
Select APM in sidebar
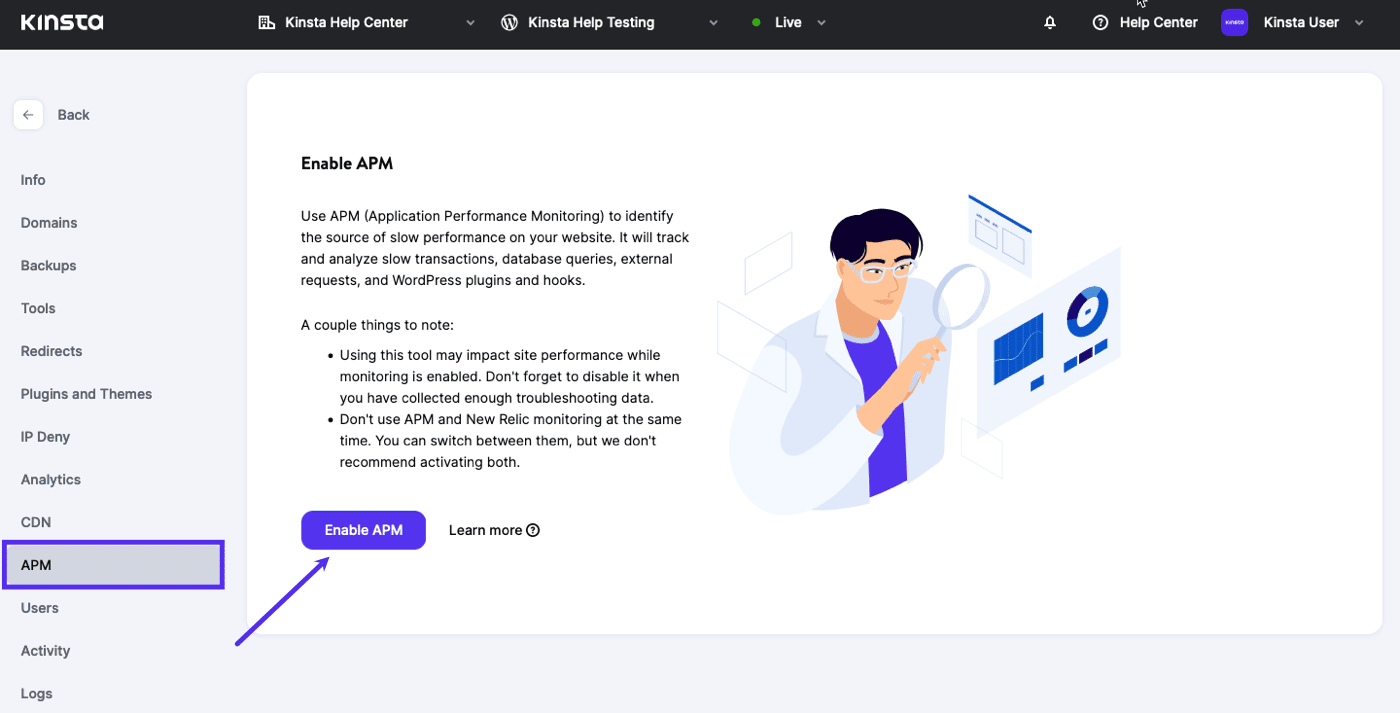113,565
